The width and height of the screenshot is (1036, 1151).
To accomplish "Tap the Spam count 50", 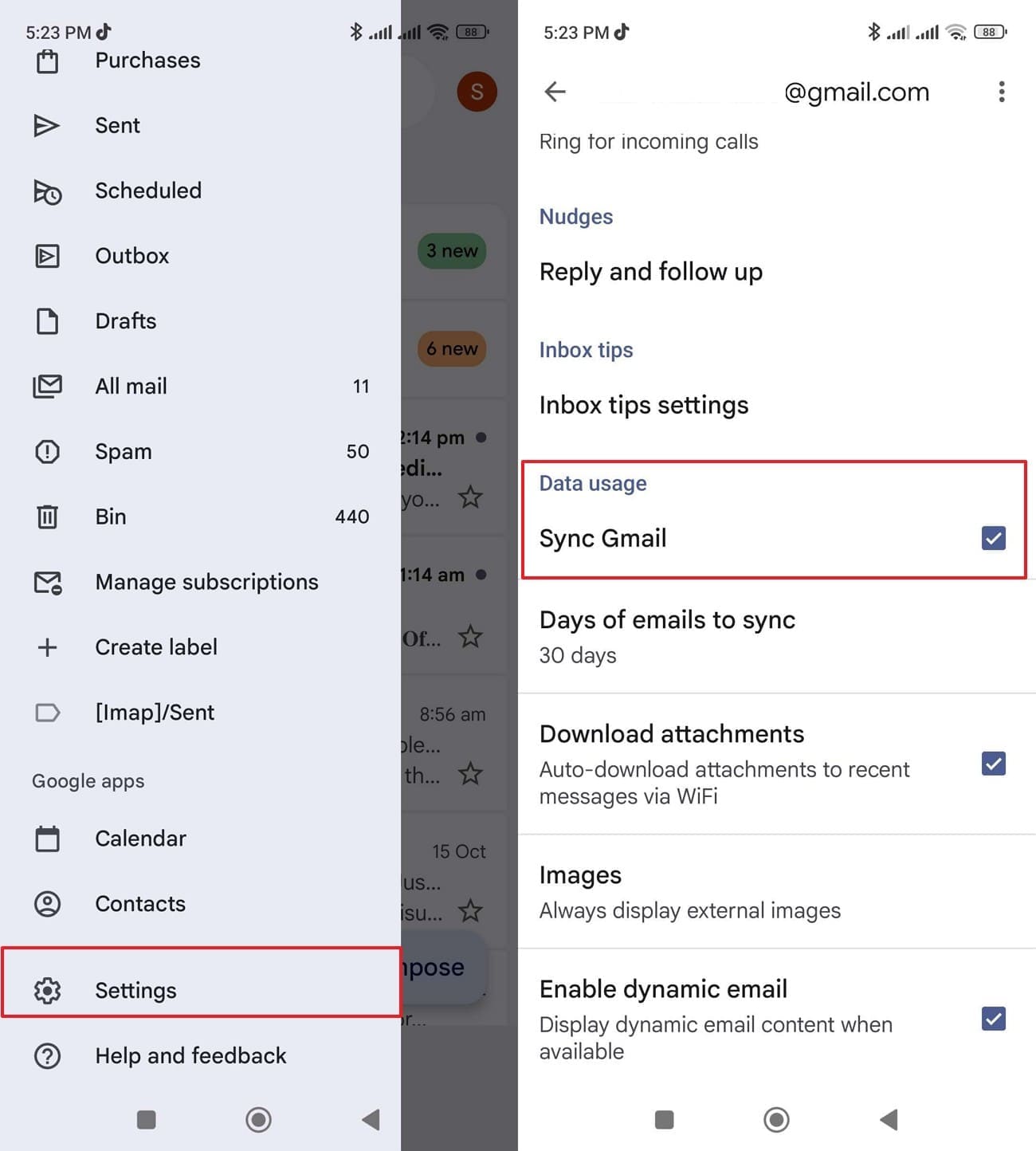I will point(358,452).
